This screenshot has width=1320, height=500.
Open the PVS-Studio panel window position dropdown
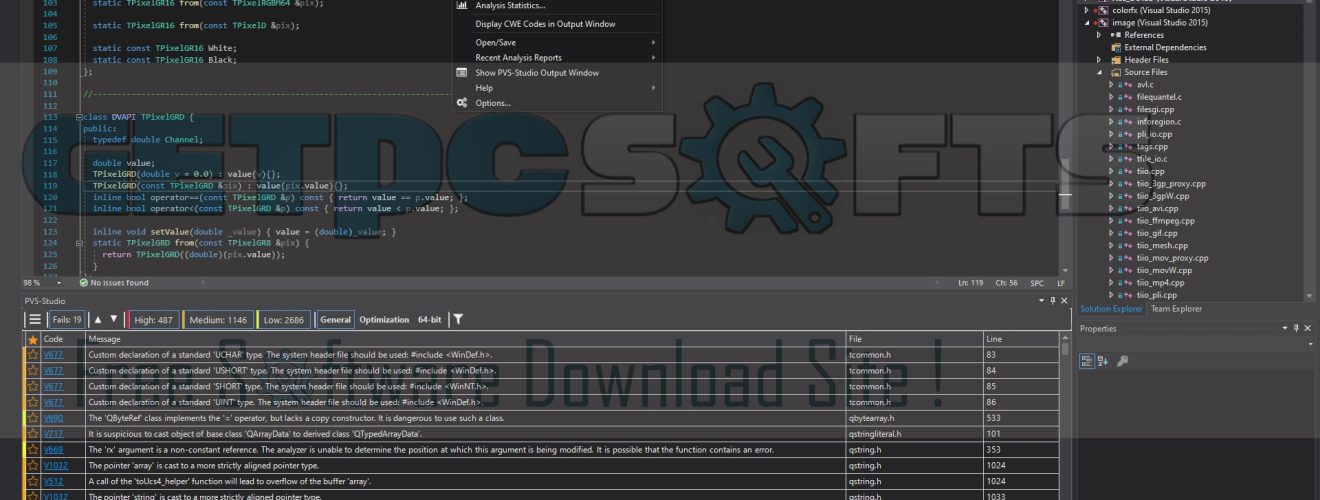(1040, 300)
